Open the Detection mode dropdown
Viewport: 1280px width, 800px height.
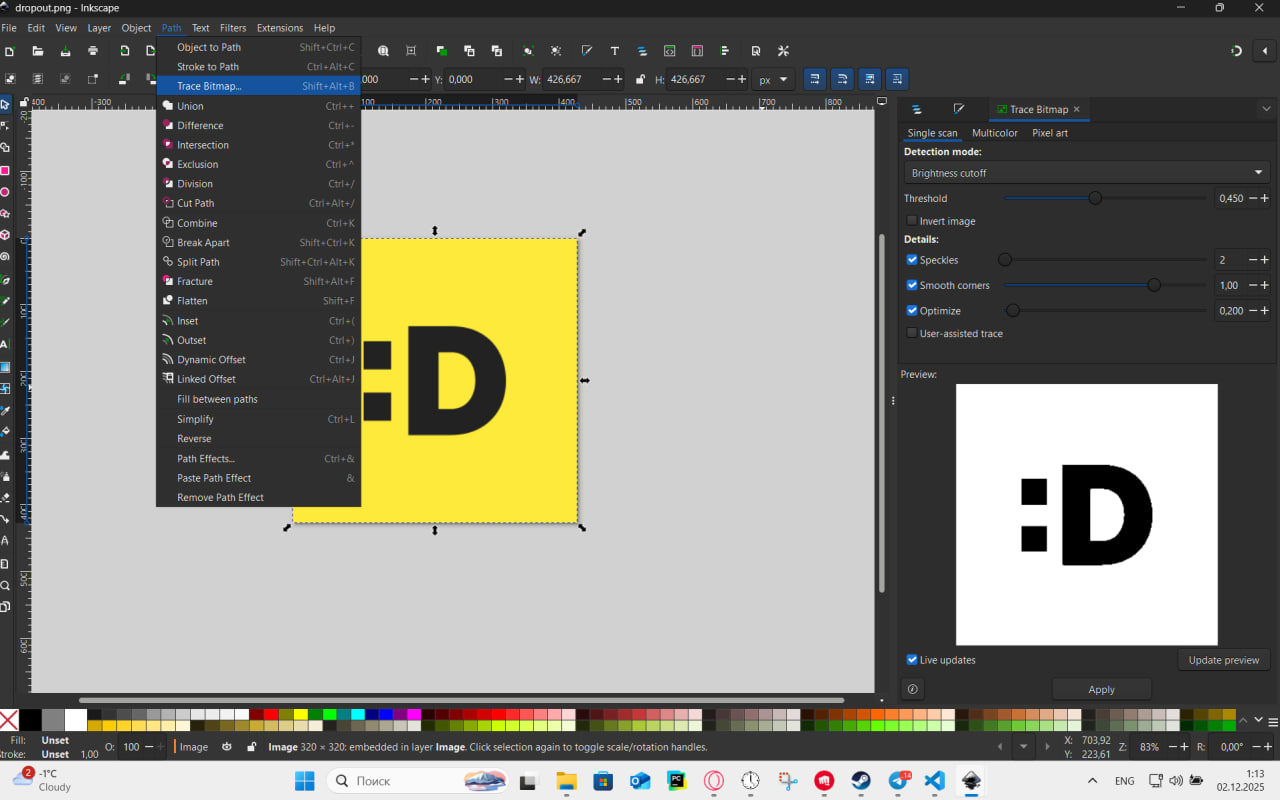pos(1087,173)
